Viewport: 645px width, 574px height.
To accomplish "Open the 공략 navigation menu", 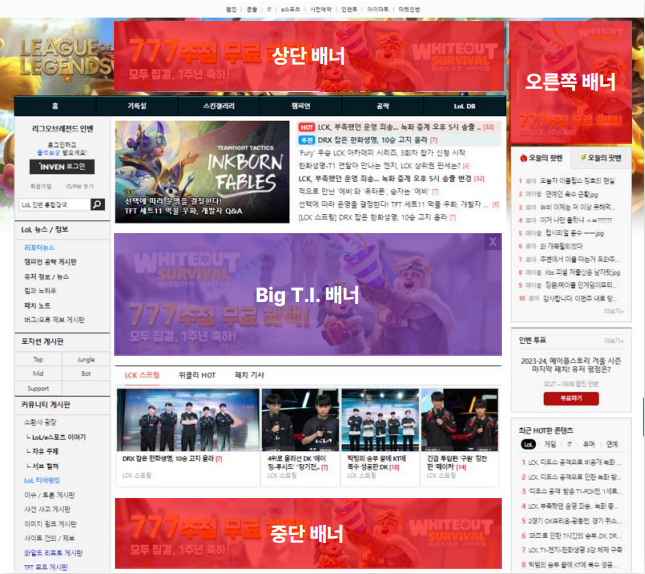I will (383, 106).
